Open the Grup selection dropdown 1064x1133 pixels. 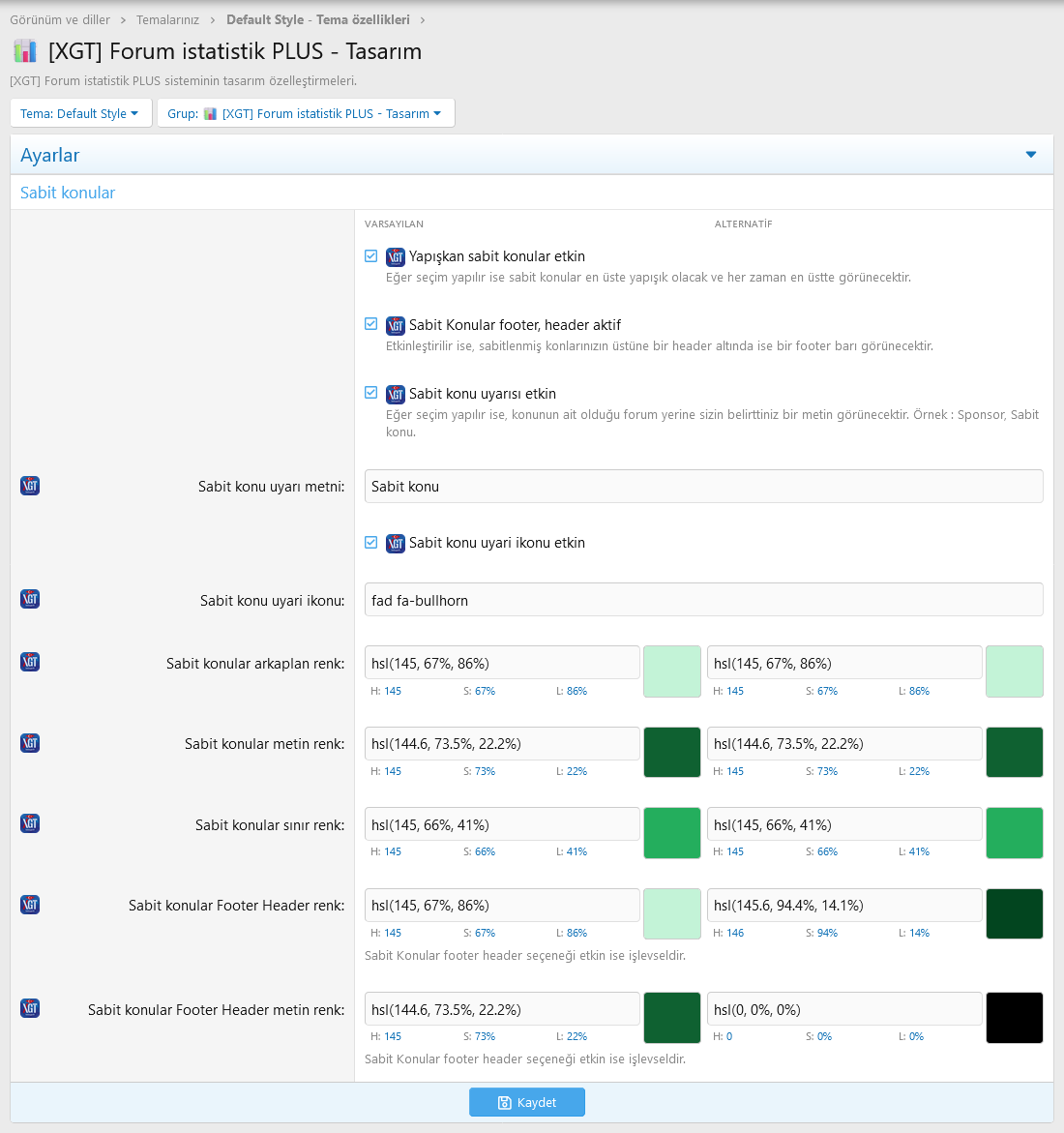[x=306, y=113]
